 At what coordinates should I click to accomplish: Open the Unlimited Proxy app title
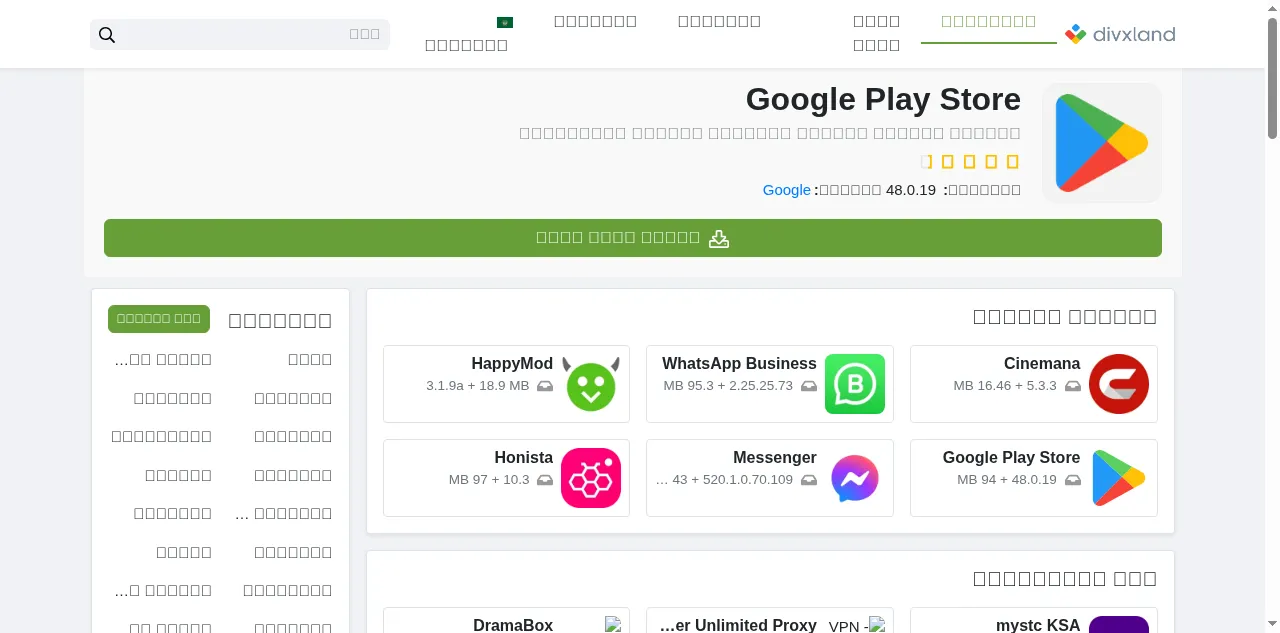pyautogui.click(x=739, y=625)
